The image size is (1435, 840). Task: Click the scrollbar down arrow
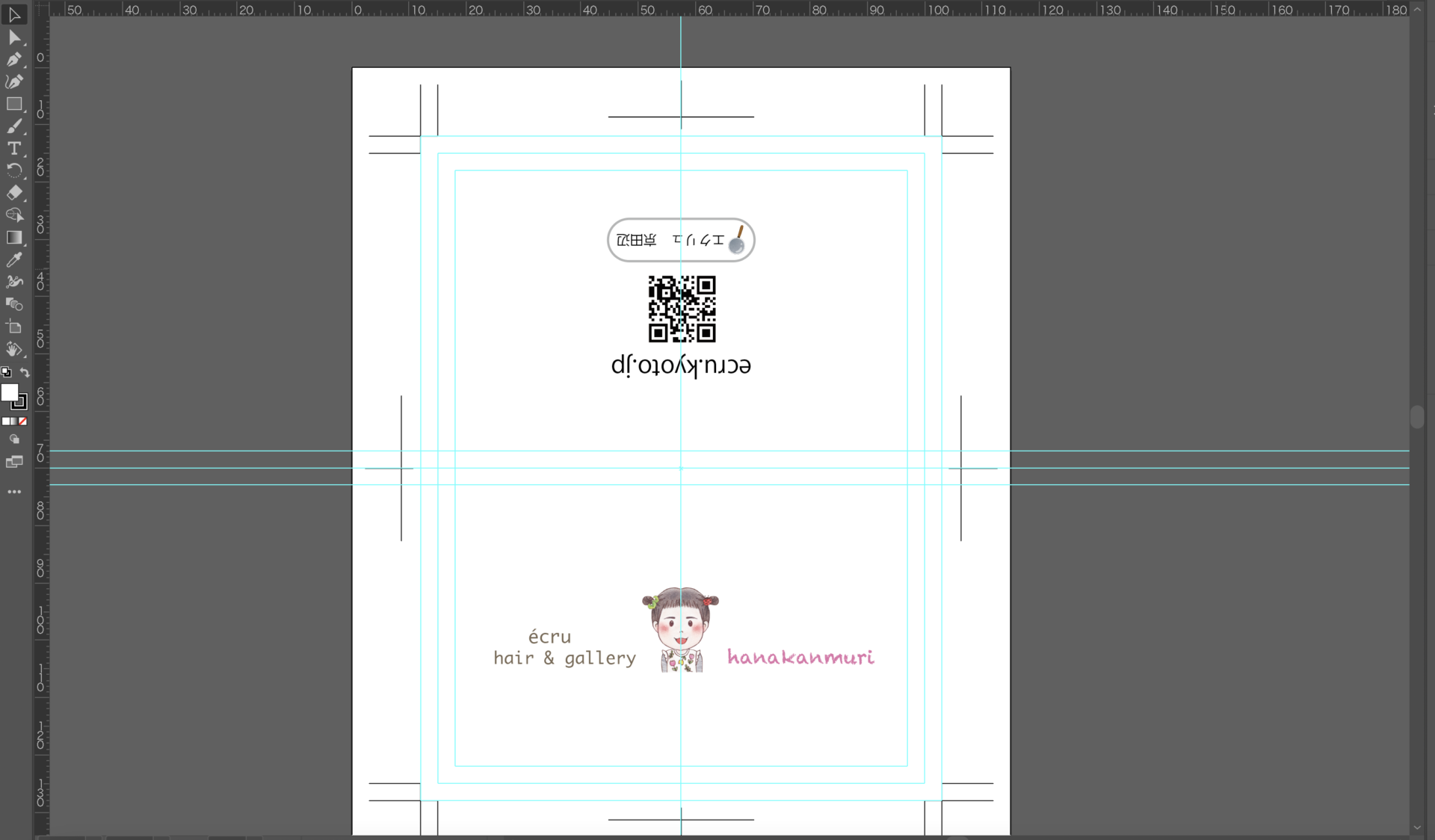[1417, 828]
